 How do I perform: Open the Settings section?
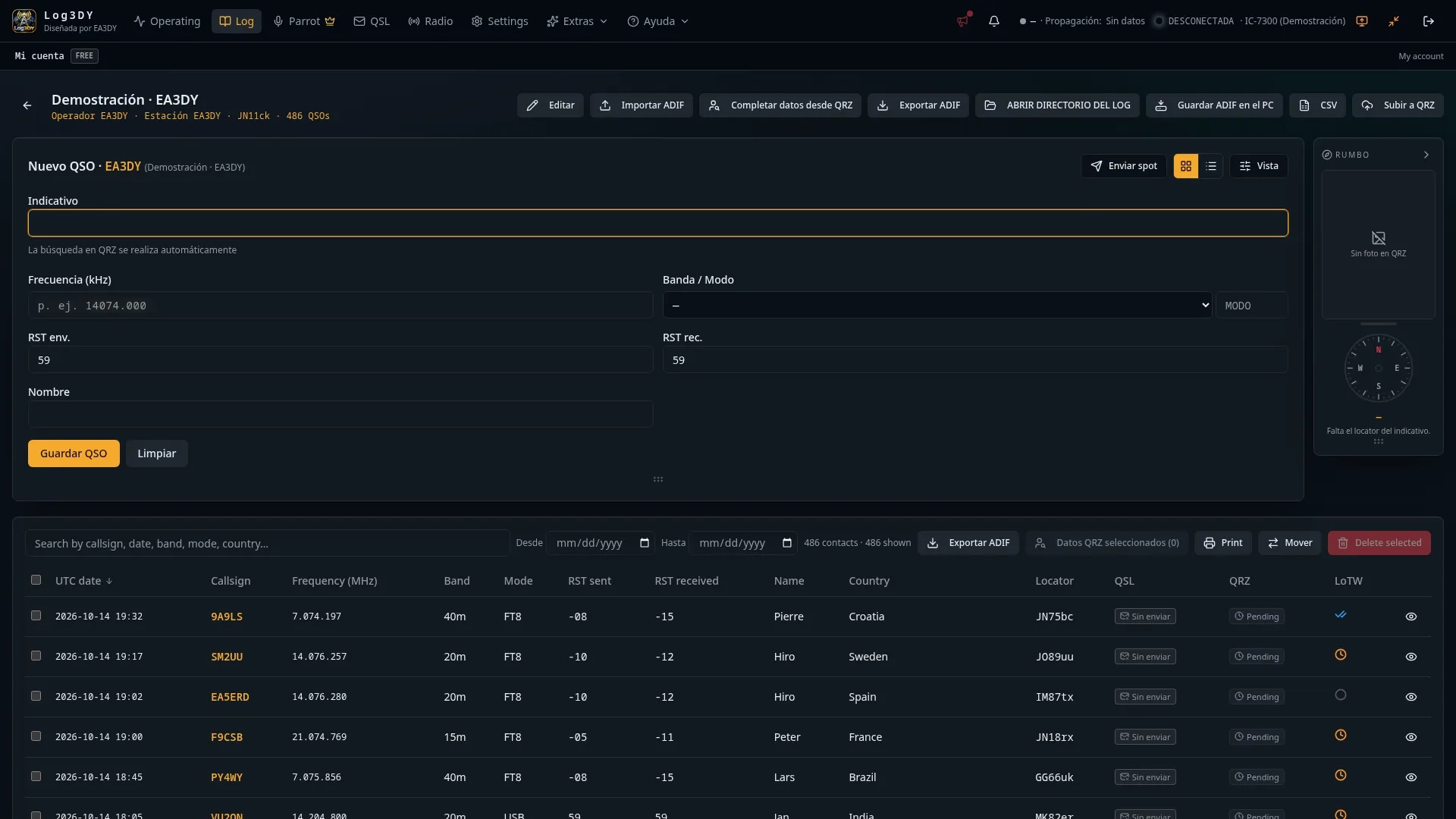(x=500, y=21)
